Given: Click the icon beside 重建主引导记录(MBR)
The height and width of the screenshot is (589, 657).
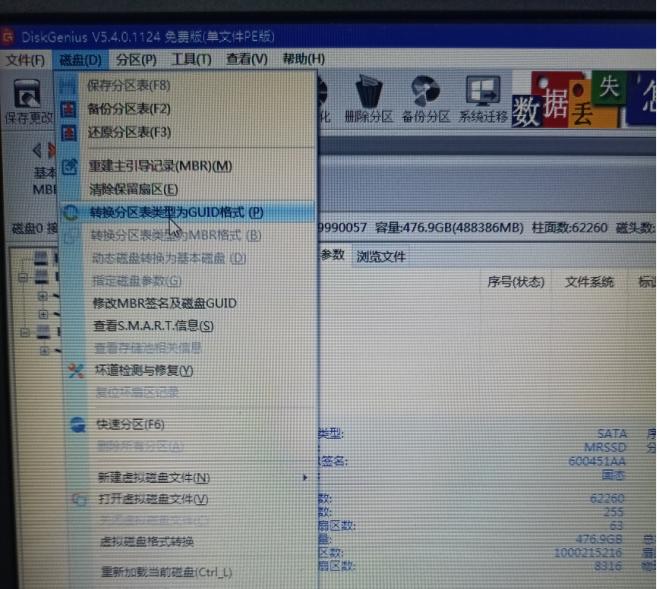Looking at the screenshot, I should point(70,166).
